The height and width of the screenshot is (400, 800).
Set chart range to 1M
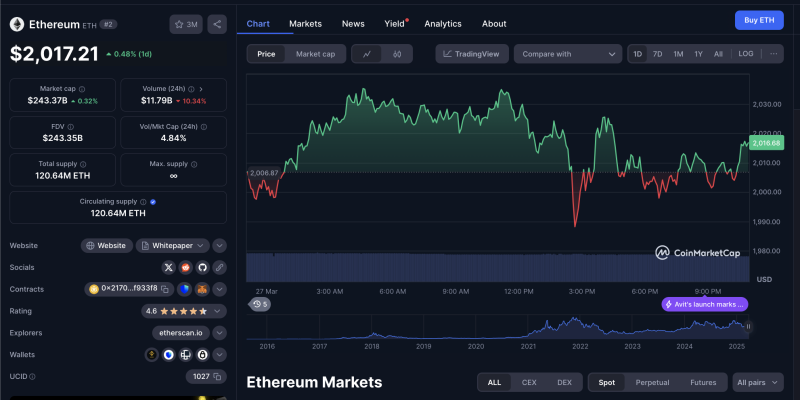[x=678, y=54]
